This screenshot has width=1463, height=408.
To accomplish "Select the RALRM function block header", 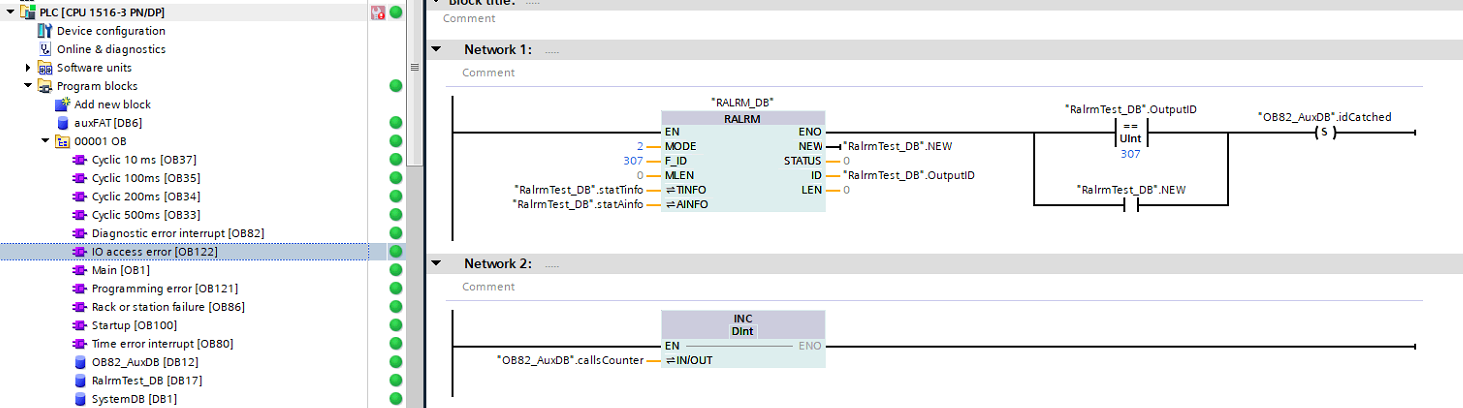I will (x=743, y=118).
